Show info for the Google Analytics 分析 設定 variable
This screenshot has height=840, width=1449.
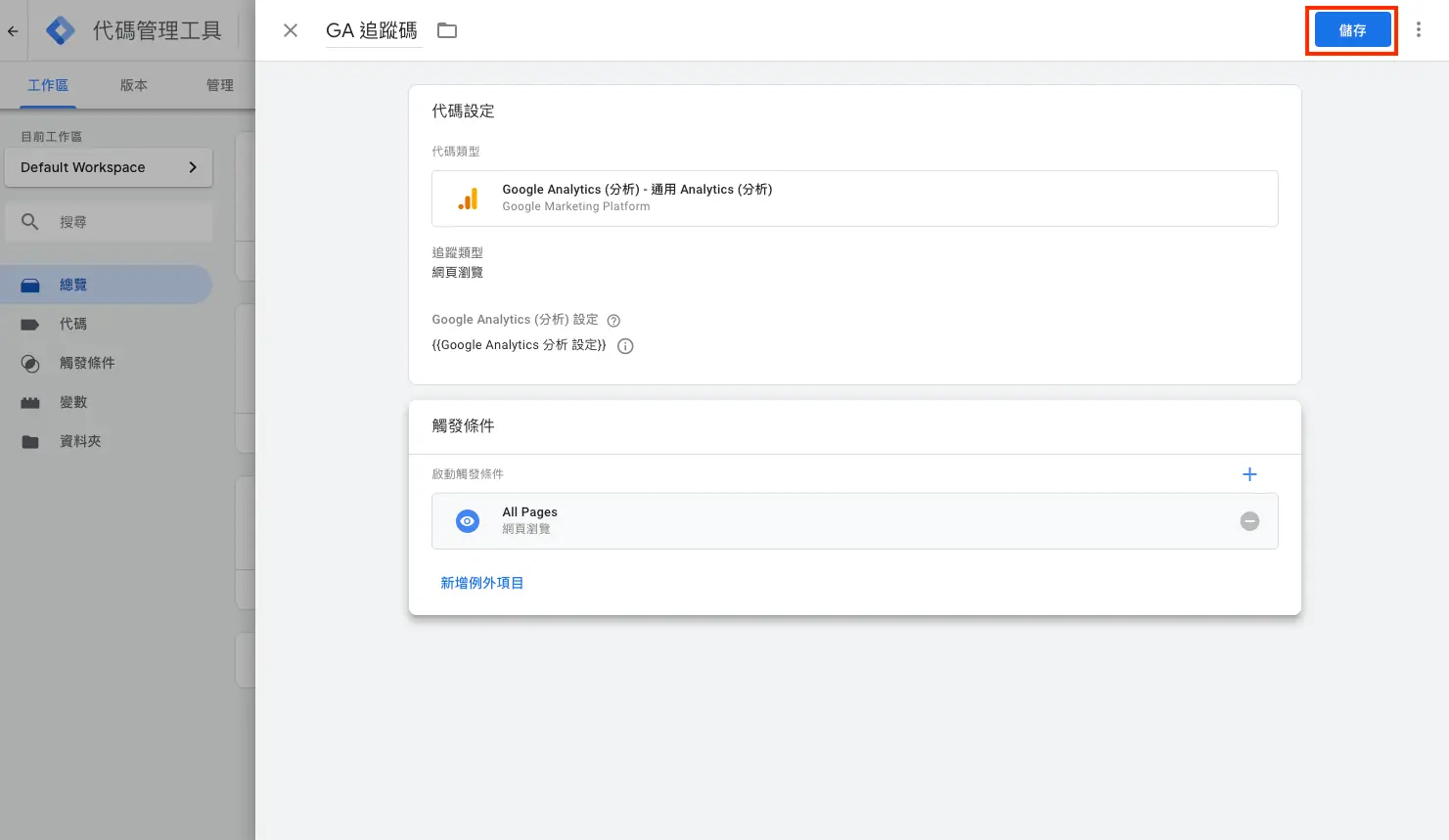click(625, 346)
